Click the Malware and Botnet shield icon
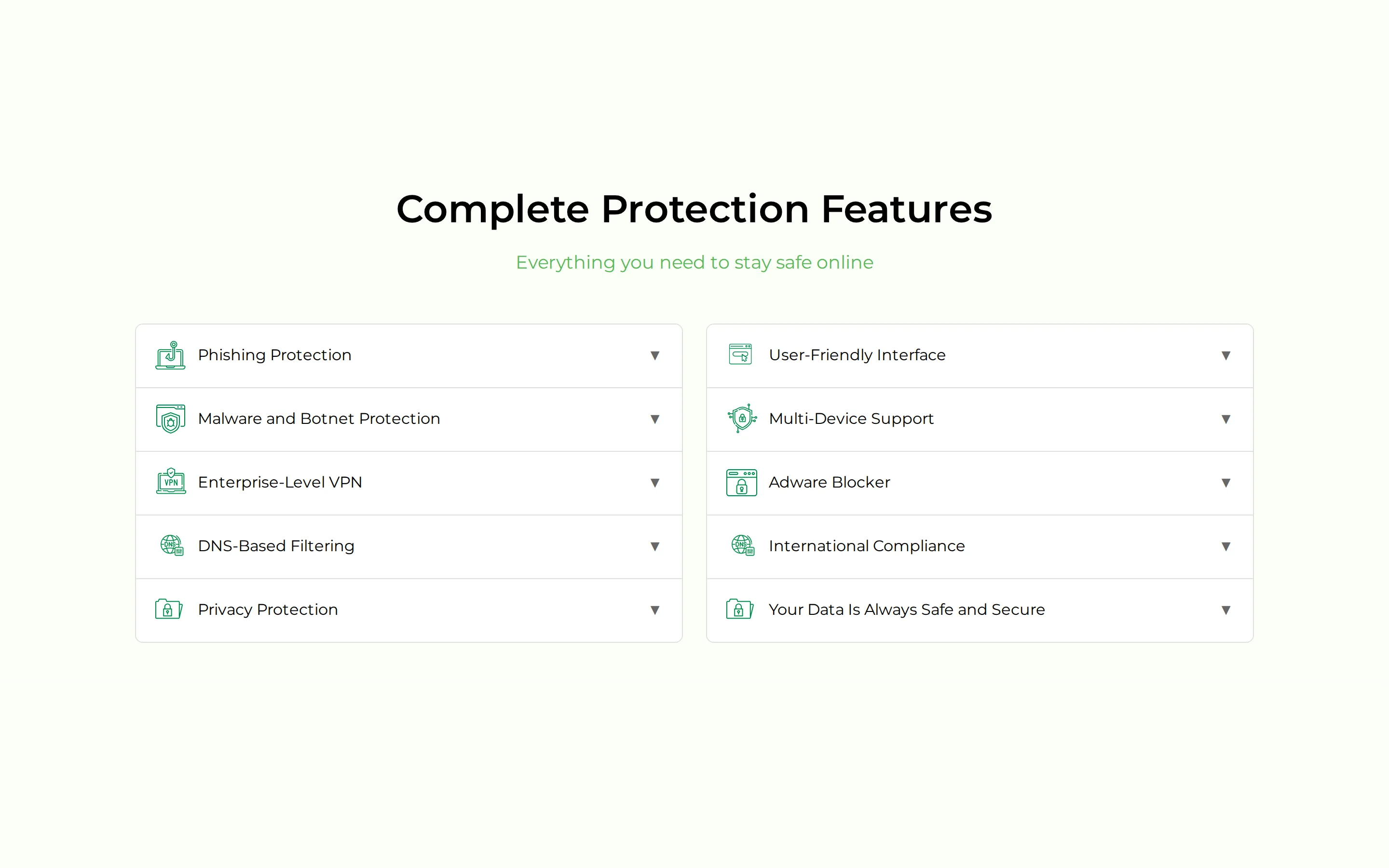 pyautogui.click(x=170, y=419)
